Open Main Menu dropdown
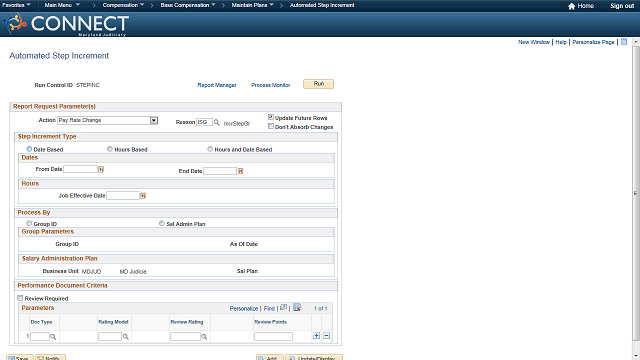This screenshot has width=640, height=360. [62, 5]
